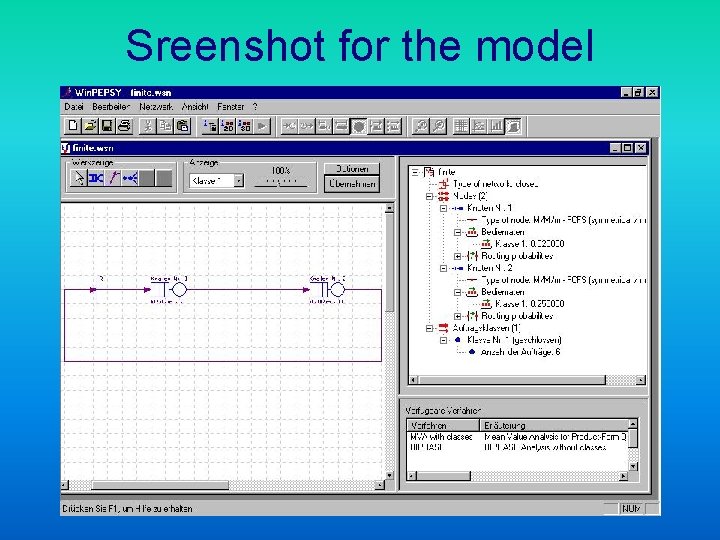Click the red Nodes (2) icon in tree
The width and height of the screenshot is (720, 540).
click(443, 196)
